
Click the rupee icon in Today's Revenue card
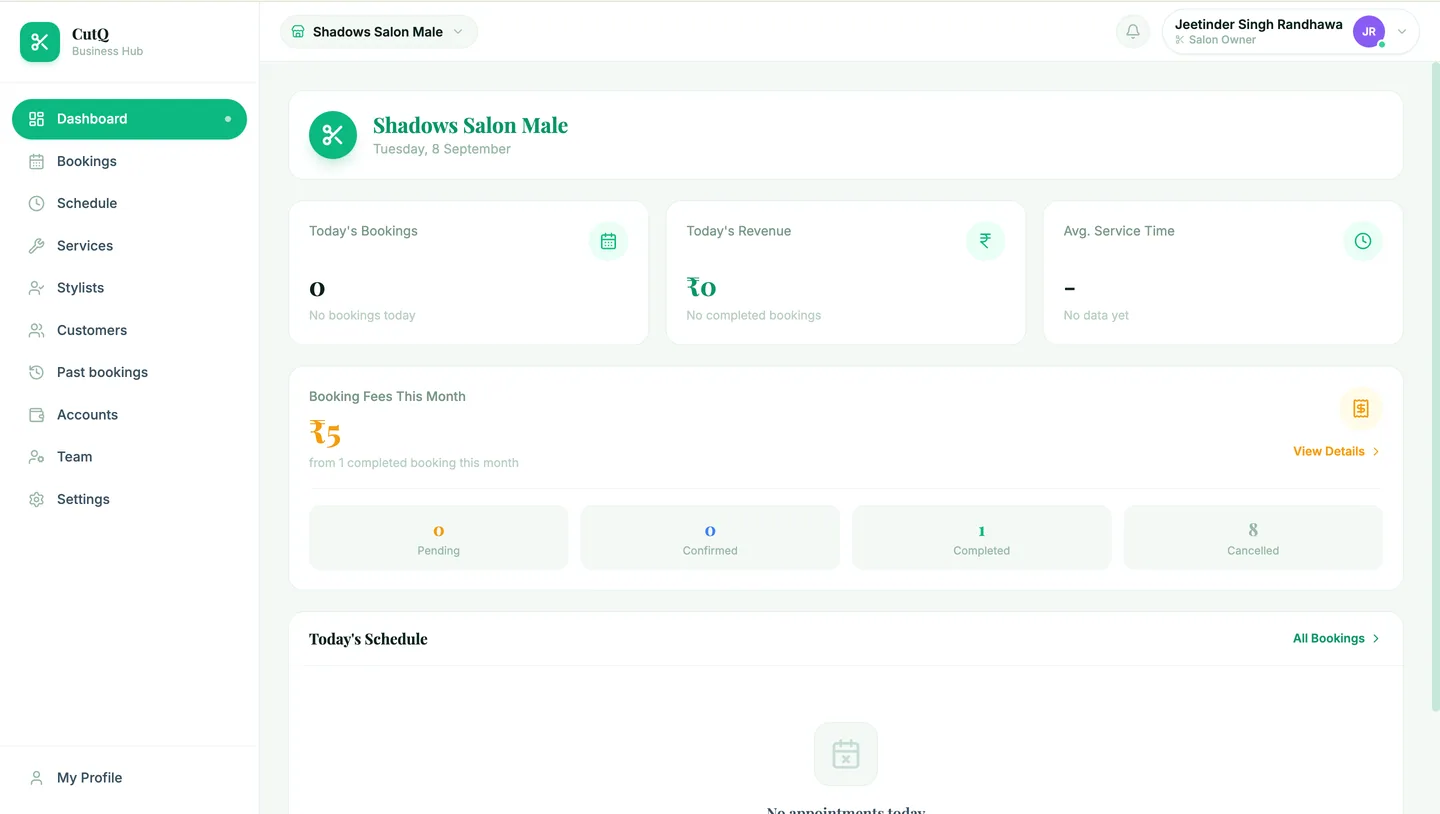pyautogui.click(x=985, y=240)
